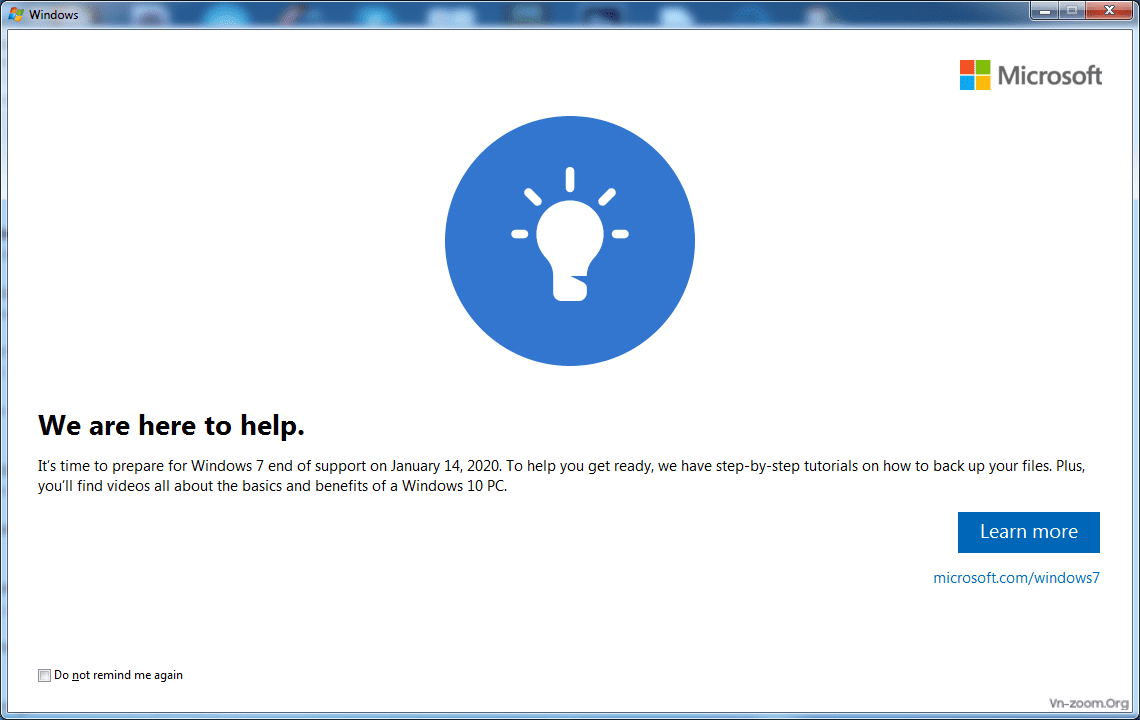Maximize the Windows notification window

pyautogui.click(x=1073, y=10)
